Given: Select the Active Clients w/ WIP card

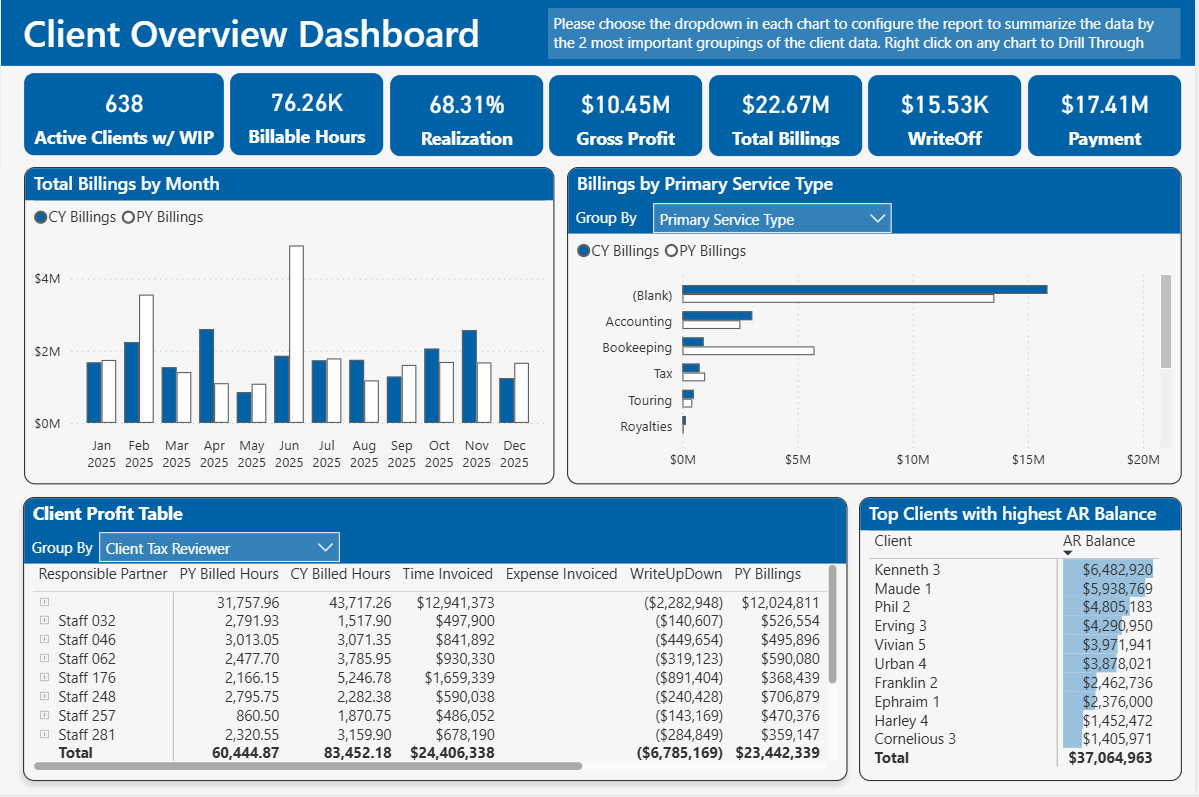Looking at the screenshot, I should [x=124, y=115].
